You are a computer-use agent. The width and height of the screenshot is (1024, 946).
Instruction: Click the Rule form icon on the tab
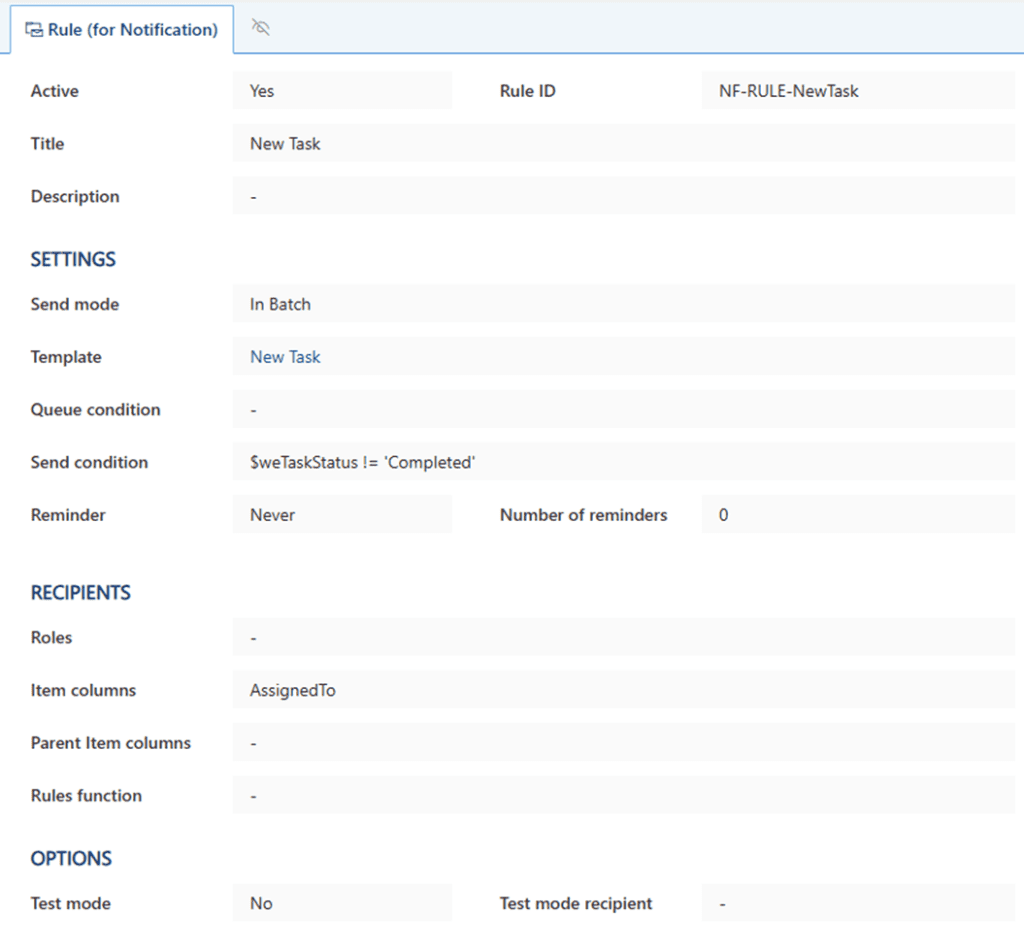[35, 29]
